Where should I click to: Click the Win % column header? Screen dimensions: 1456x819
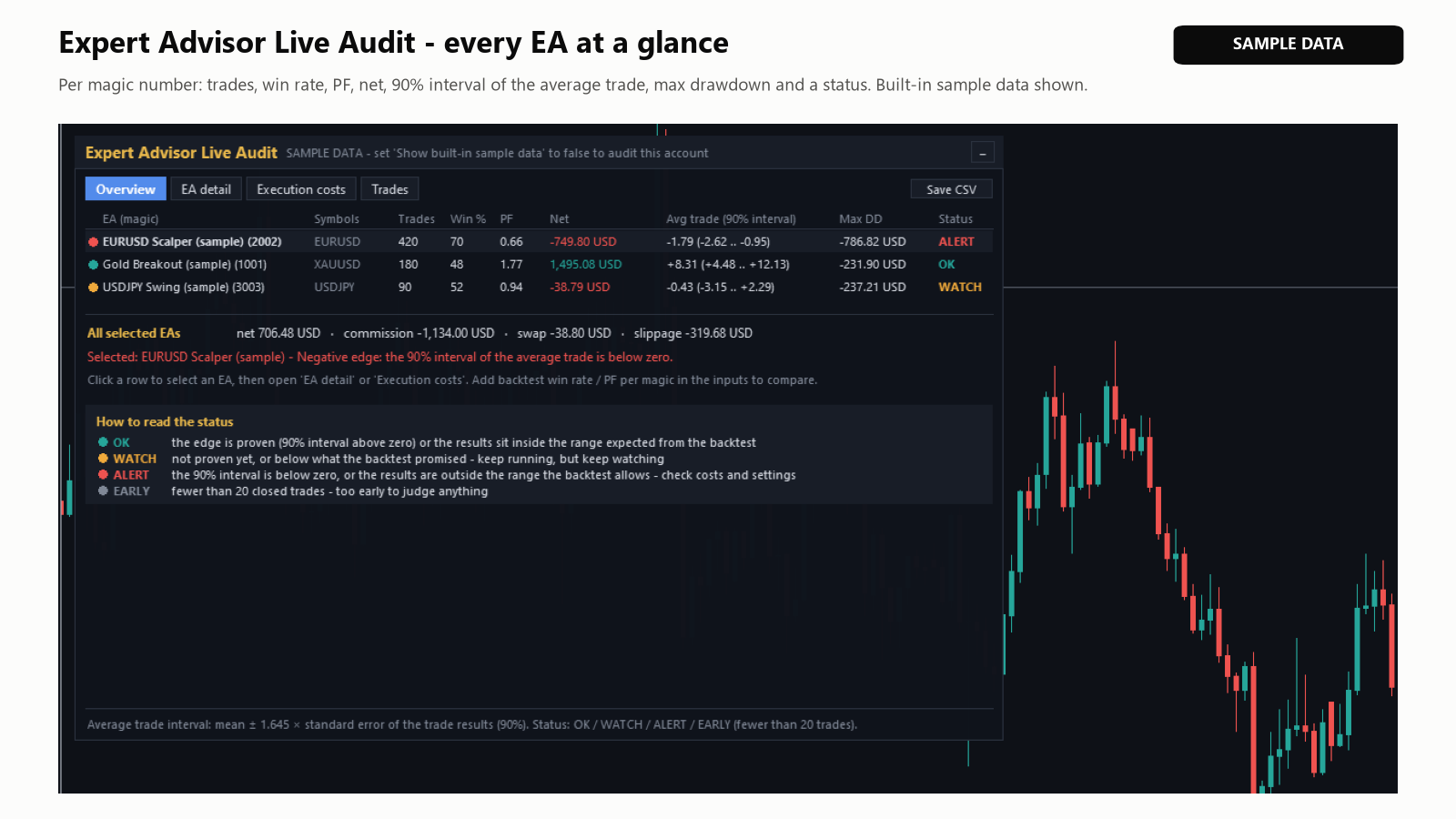pyautogui.click(x=468, y=219)
